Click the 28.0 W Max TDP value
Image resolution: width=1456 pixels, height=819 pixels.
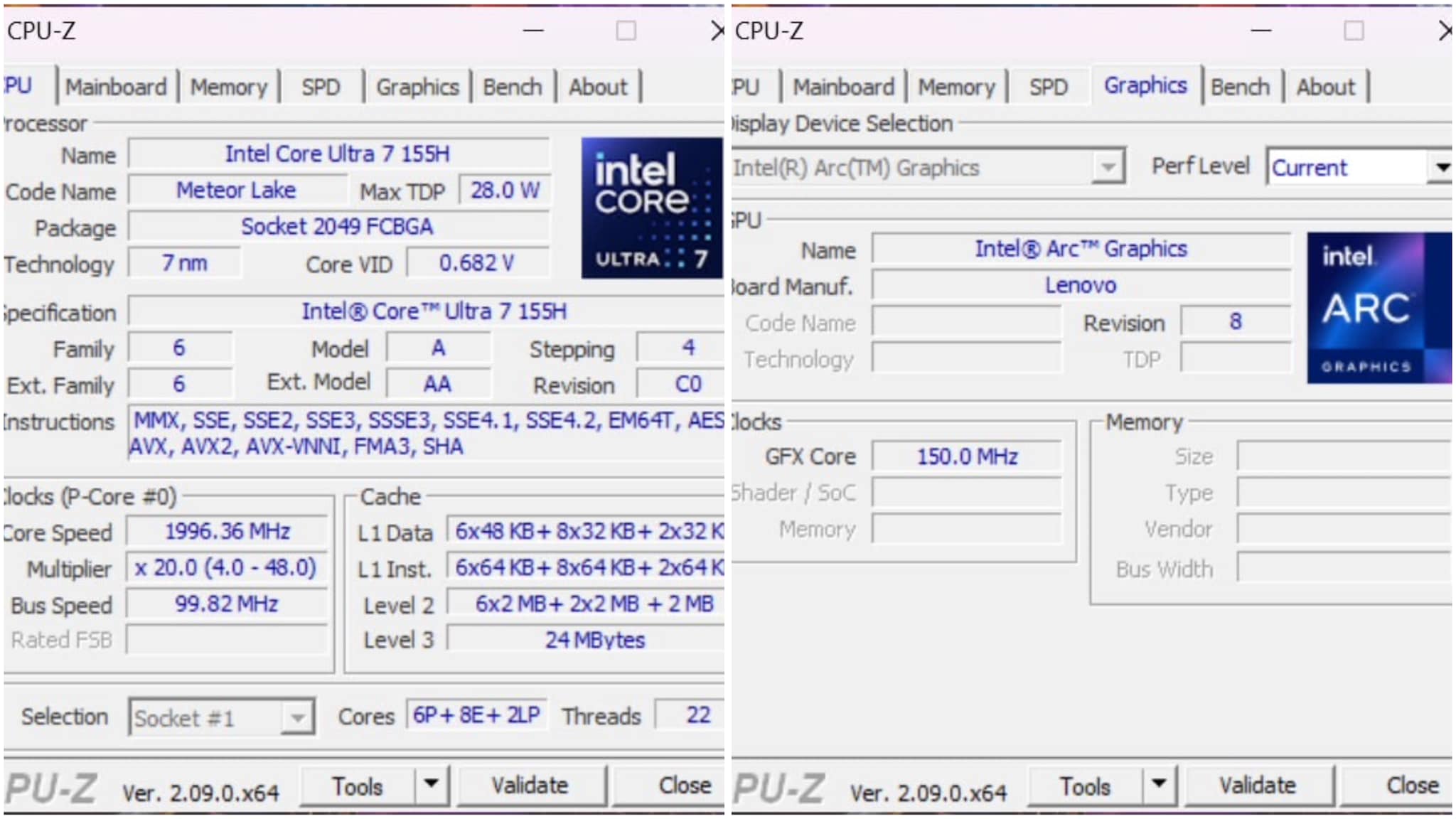click(505, 191)
